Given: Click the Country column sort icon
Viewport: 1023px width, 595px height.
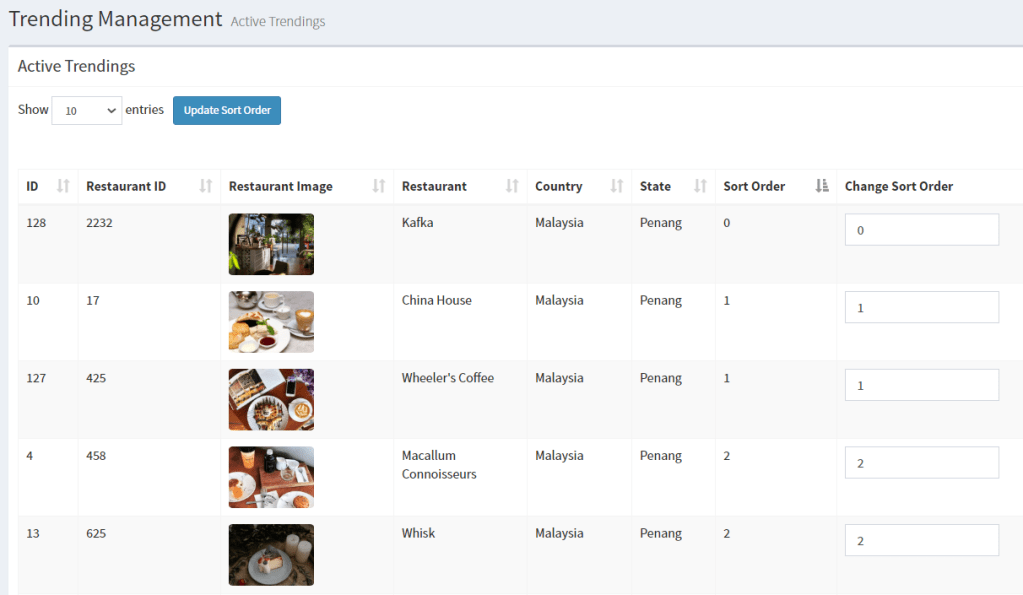Looking at the screenshot, I should pyautogui.click(x=617, y=186).
